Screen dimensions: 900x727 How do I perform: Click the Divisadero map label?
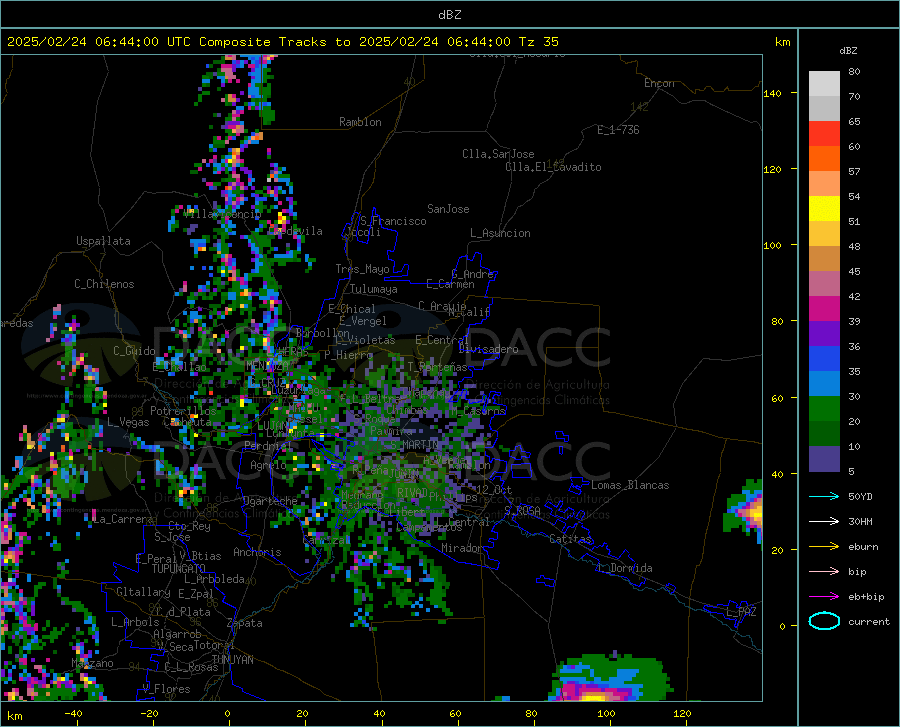(488, 349)
